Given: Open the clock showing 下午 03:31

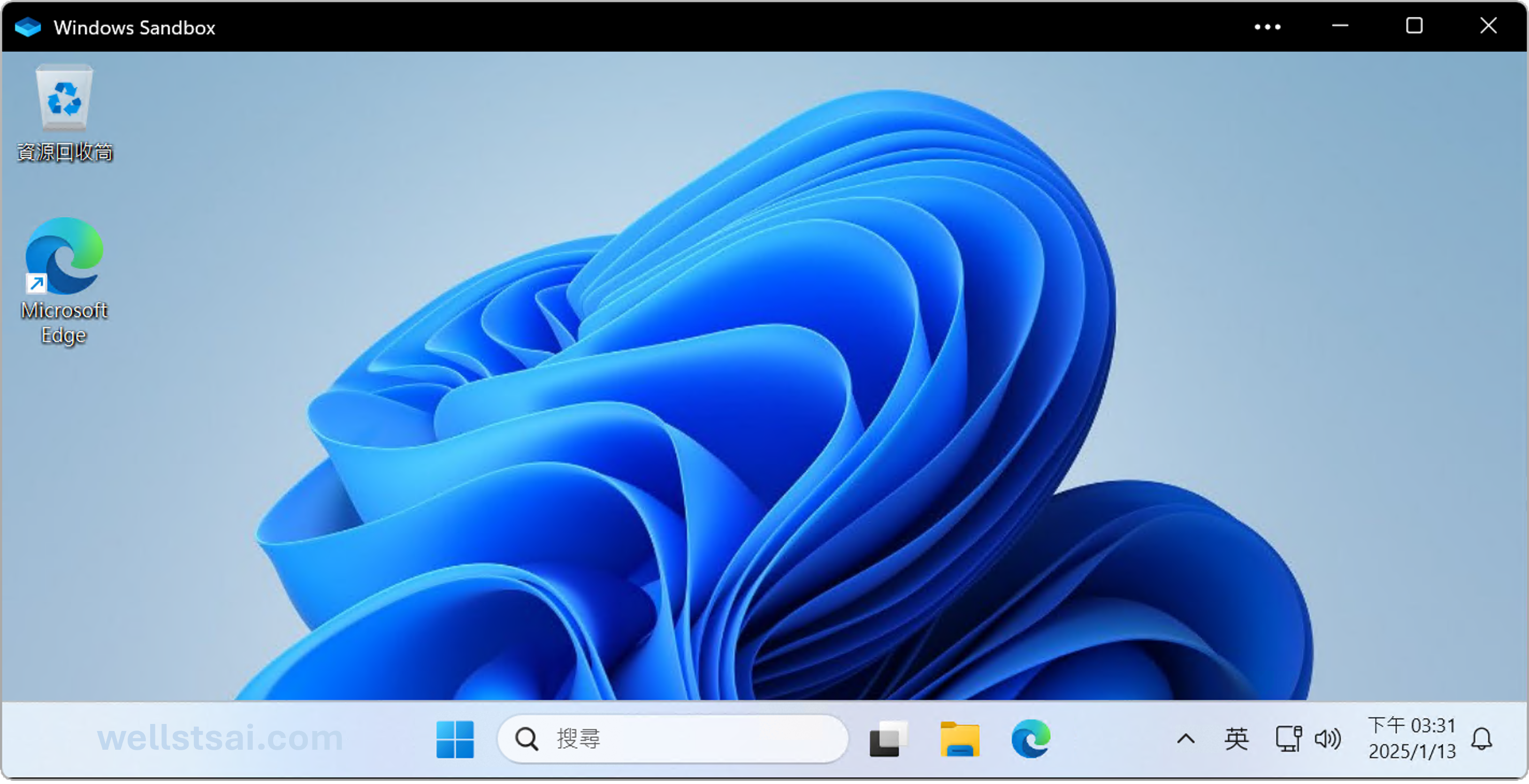Looking at the screenshot, I should pos(1412,725).
